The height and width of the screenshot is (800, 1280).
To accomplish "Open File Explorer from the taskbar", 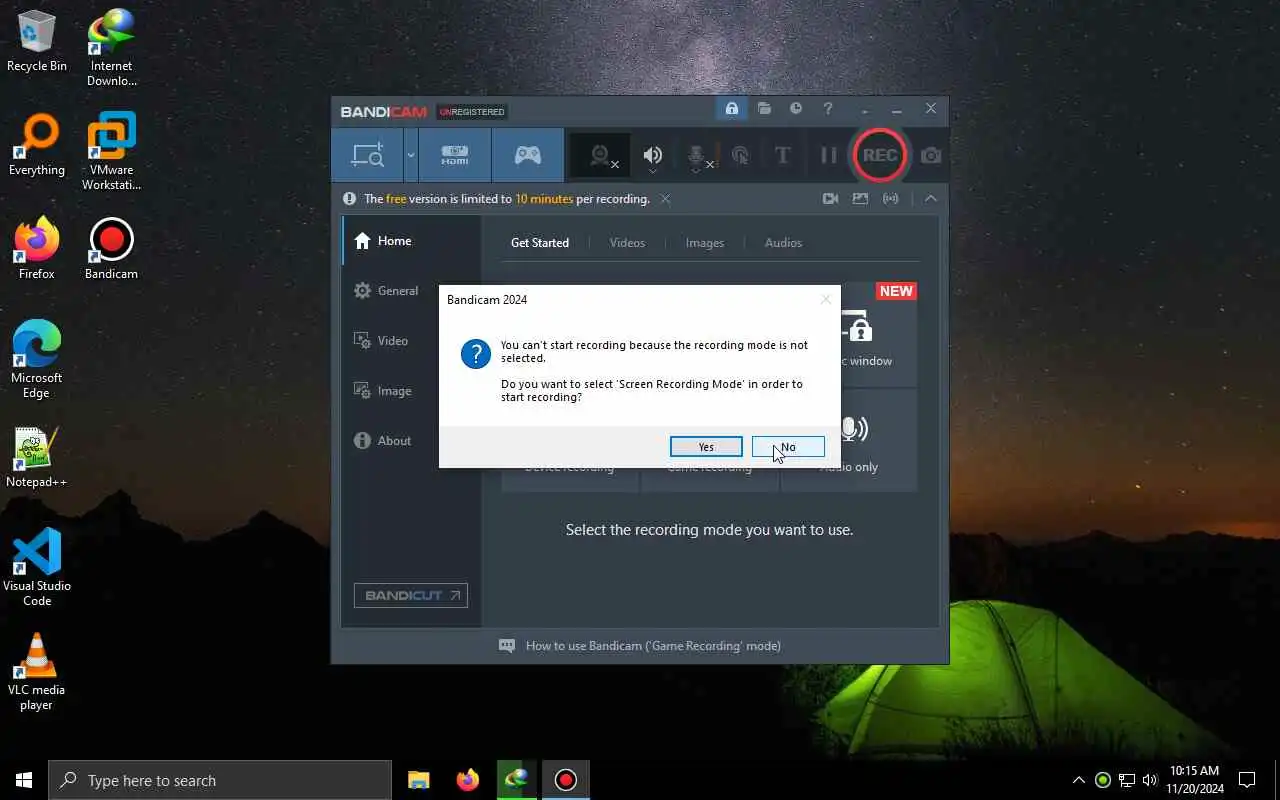I will pyautogui.click(x=418, y=780).
